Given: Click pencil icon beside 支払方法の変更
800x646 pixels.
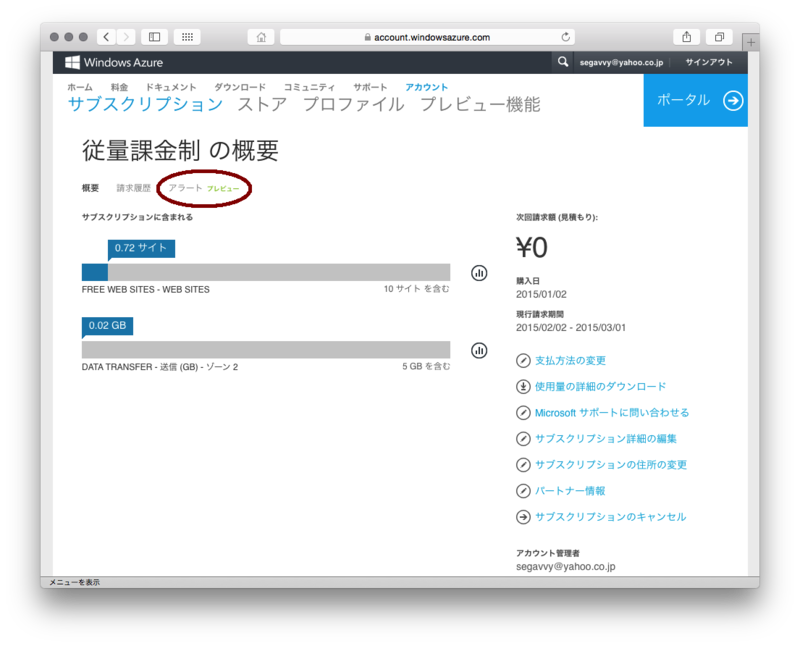Looking at the screenshot, I should [523, 361].
